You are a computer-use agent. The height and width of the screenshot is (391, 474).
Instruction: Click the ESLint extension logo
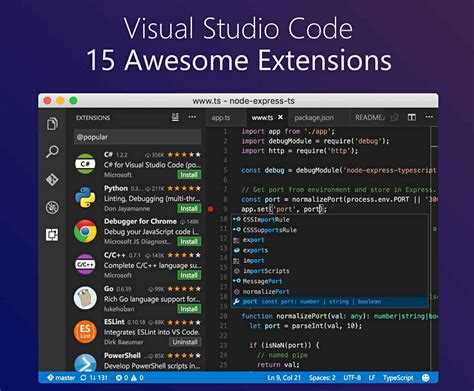(x=85, y=331)
